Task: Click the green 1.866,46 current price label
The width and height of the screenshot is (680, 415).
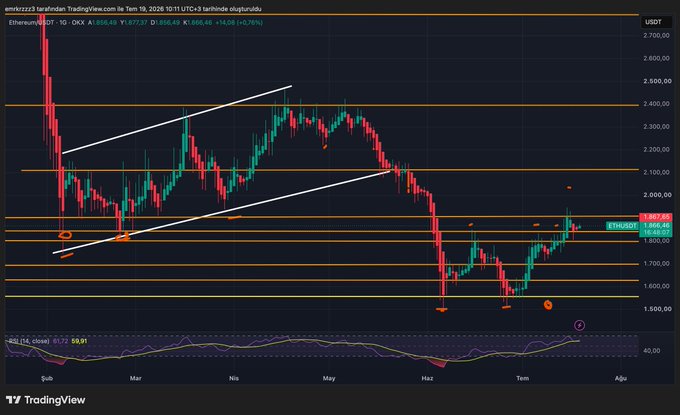Action: point(657,225)
